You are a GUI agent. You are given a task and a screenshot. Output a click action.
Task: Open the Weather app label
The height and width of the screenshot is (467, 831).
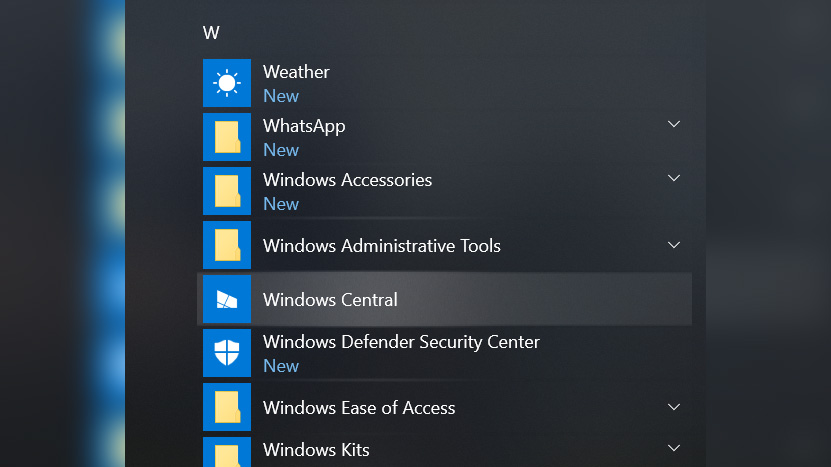296,72
